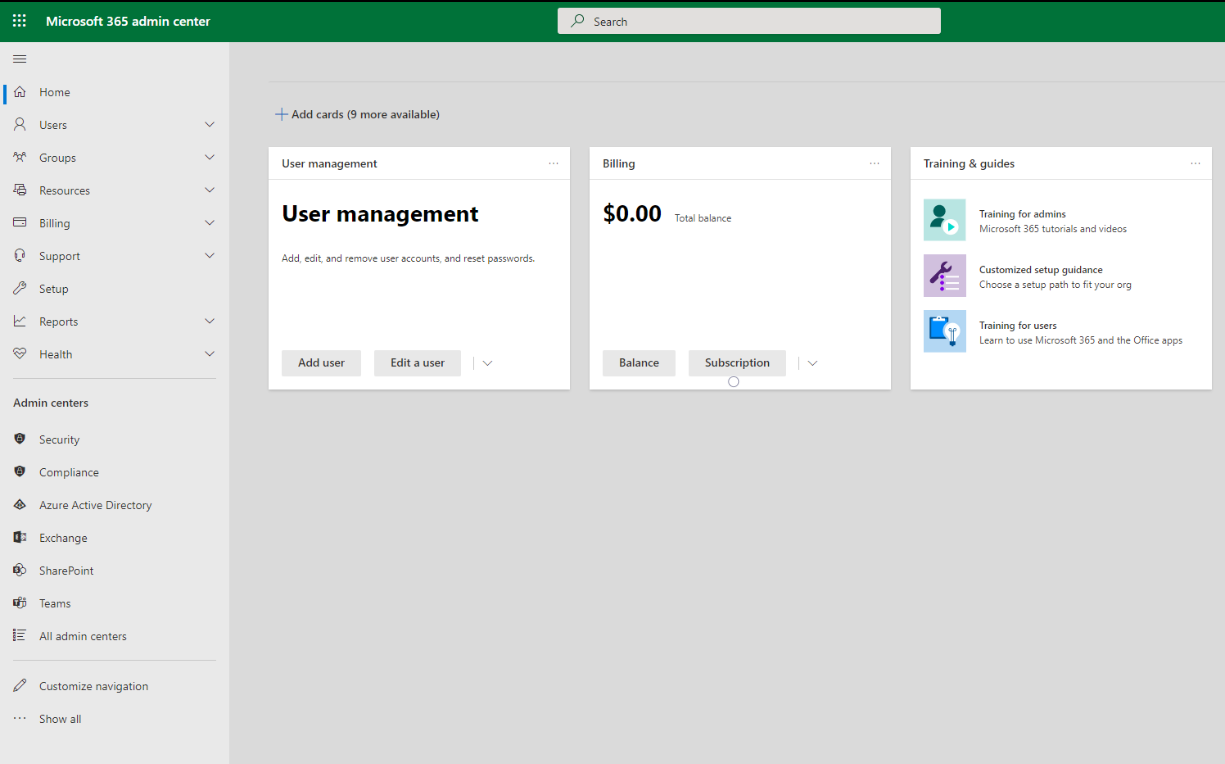The width and height of the screenshot is (1225, 764).
Task: Click the Azure Active Directory label
Action: click(95, 505)
